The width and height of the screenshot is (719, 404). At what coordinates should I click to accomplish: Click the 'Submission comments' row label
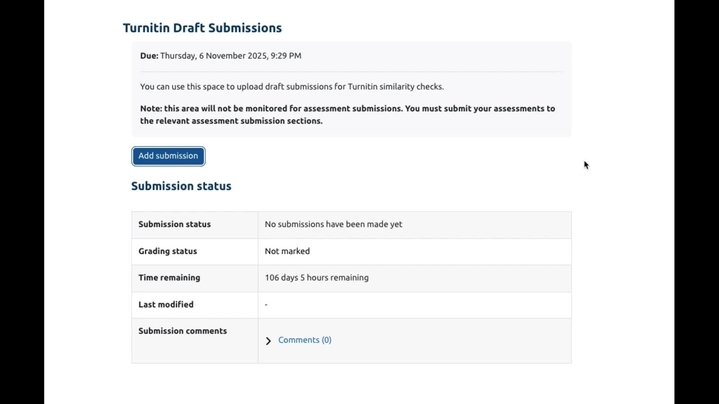point(183,331)
